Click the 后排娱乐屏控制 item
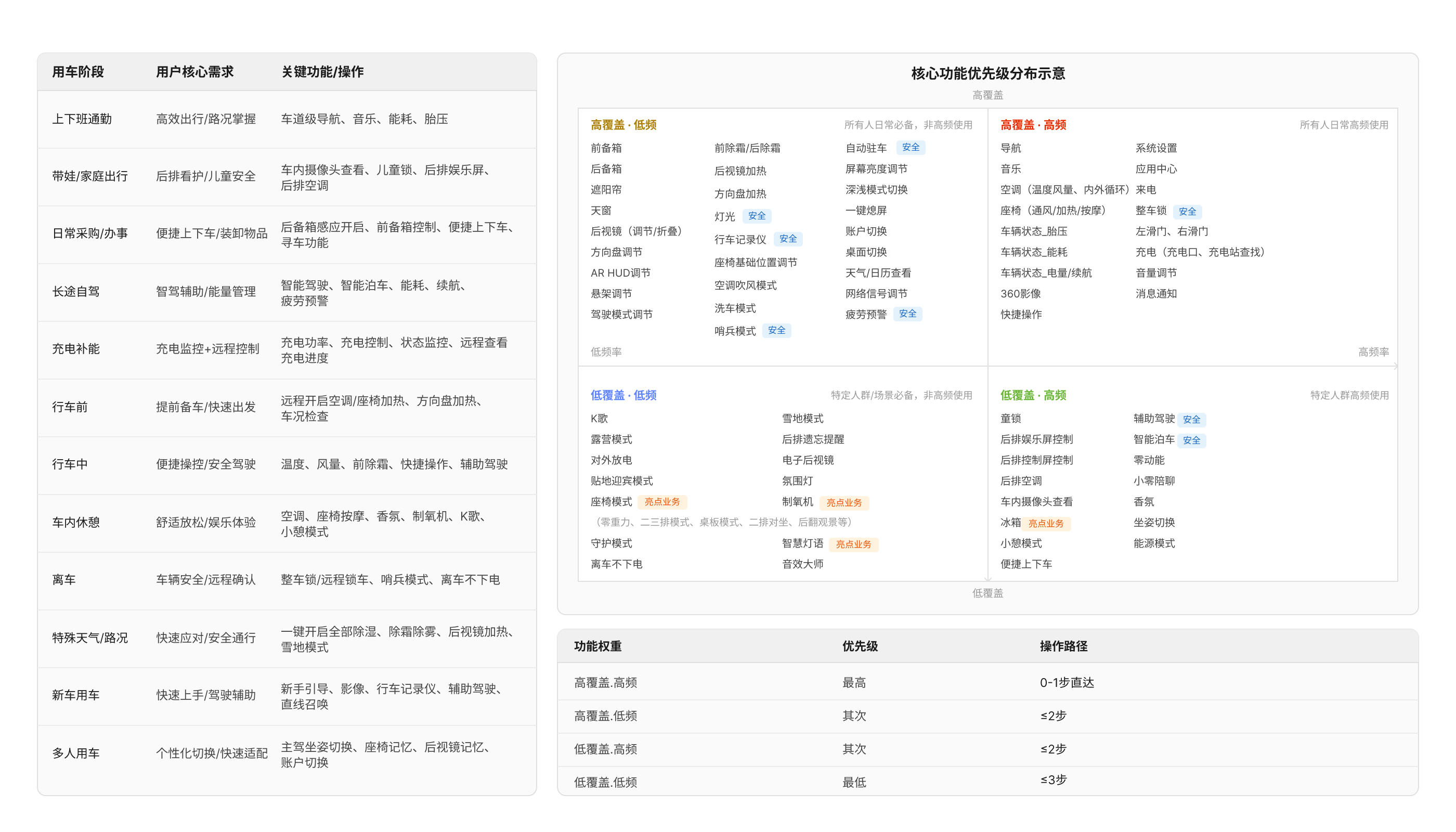1456x832 pixels. [1036, 439]
